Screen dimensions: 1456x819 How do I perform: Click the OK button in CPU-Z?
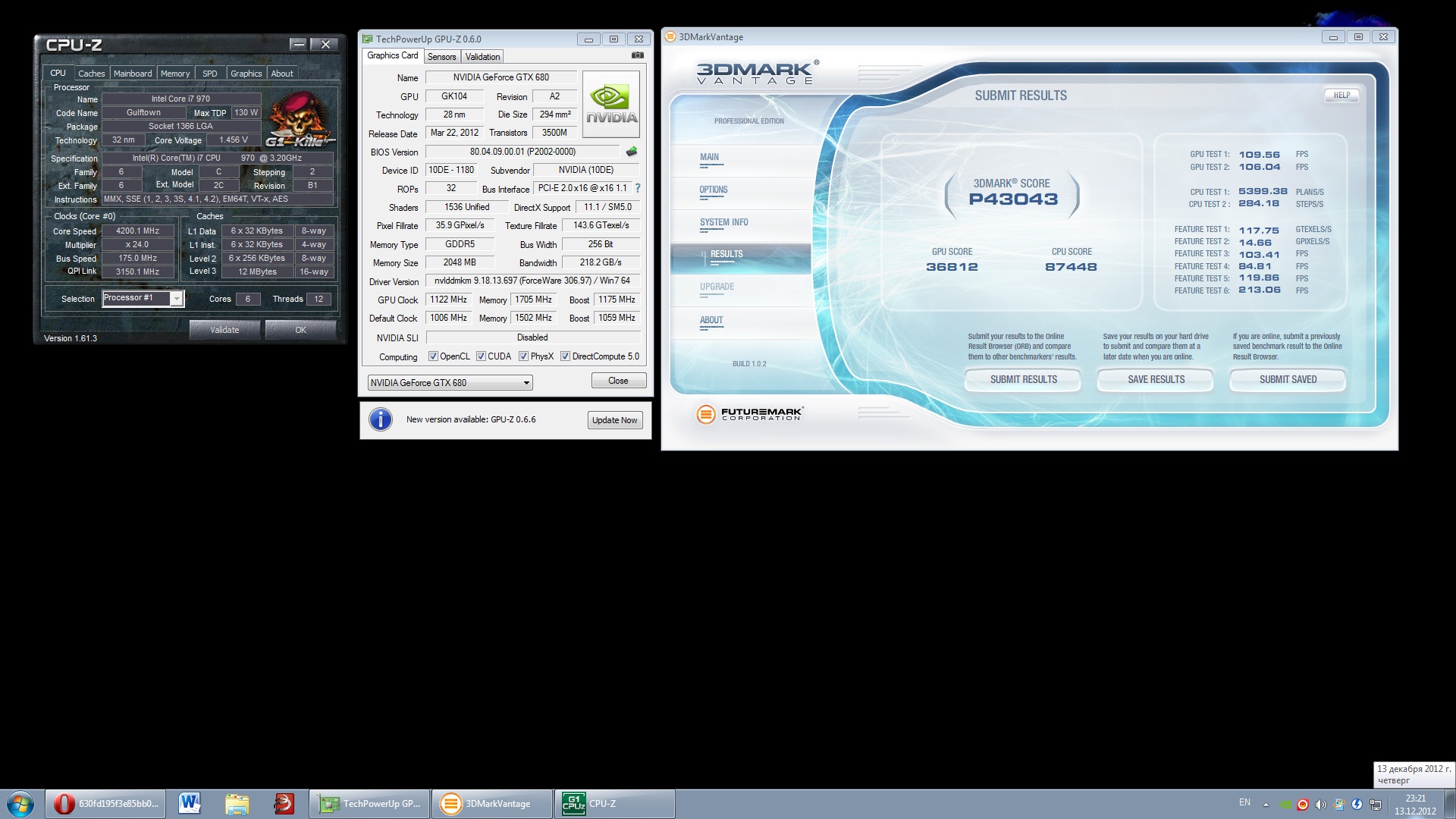tap(301, 330)
